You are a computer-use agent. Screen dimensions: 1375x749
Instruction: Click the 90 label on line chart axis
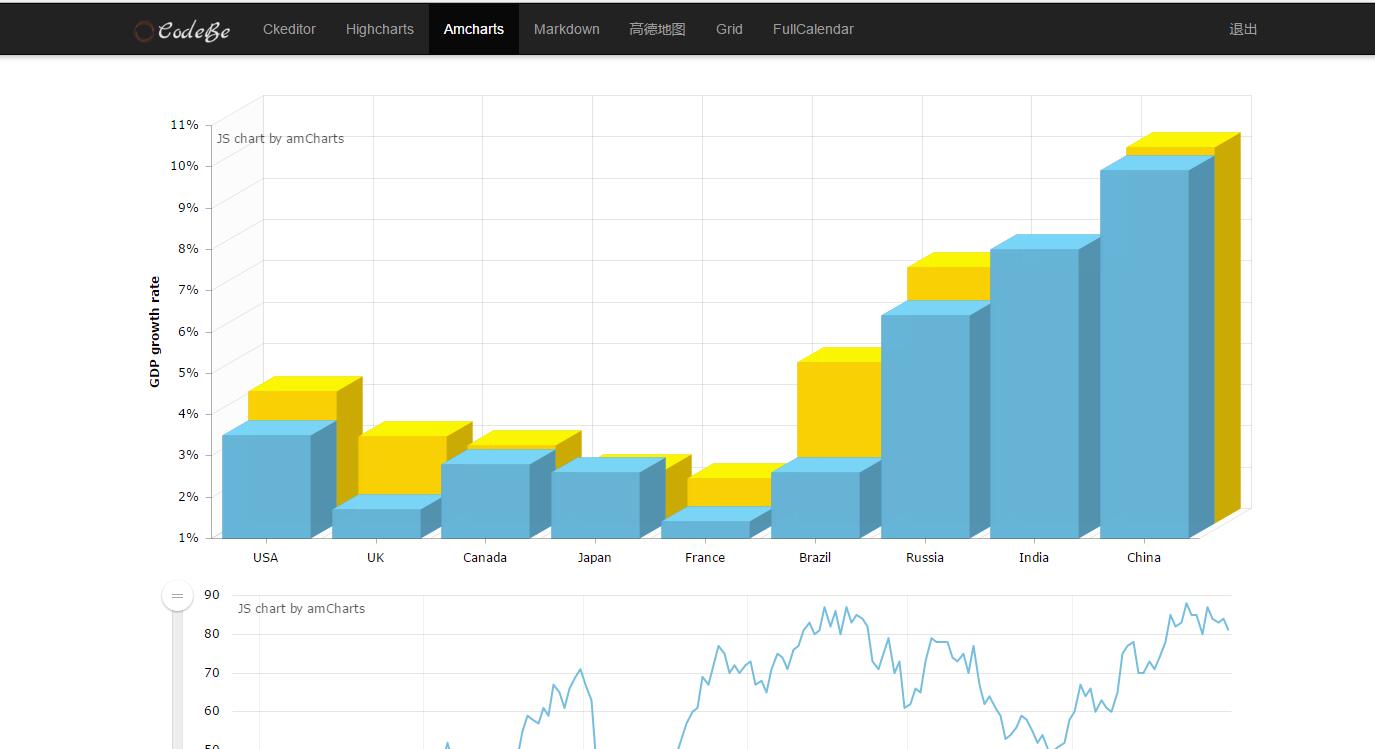tap(212, 595)
